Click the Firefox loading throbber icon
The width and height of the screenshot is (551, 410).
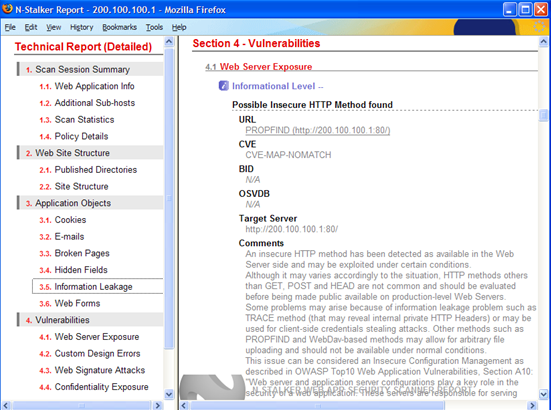(x=539, y=27)
